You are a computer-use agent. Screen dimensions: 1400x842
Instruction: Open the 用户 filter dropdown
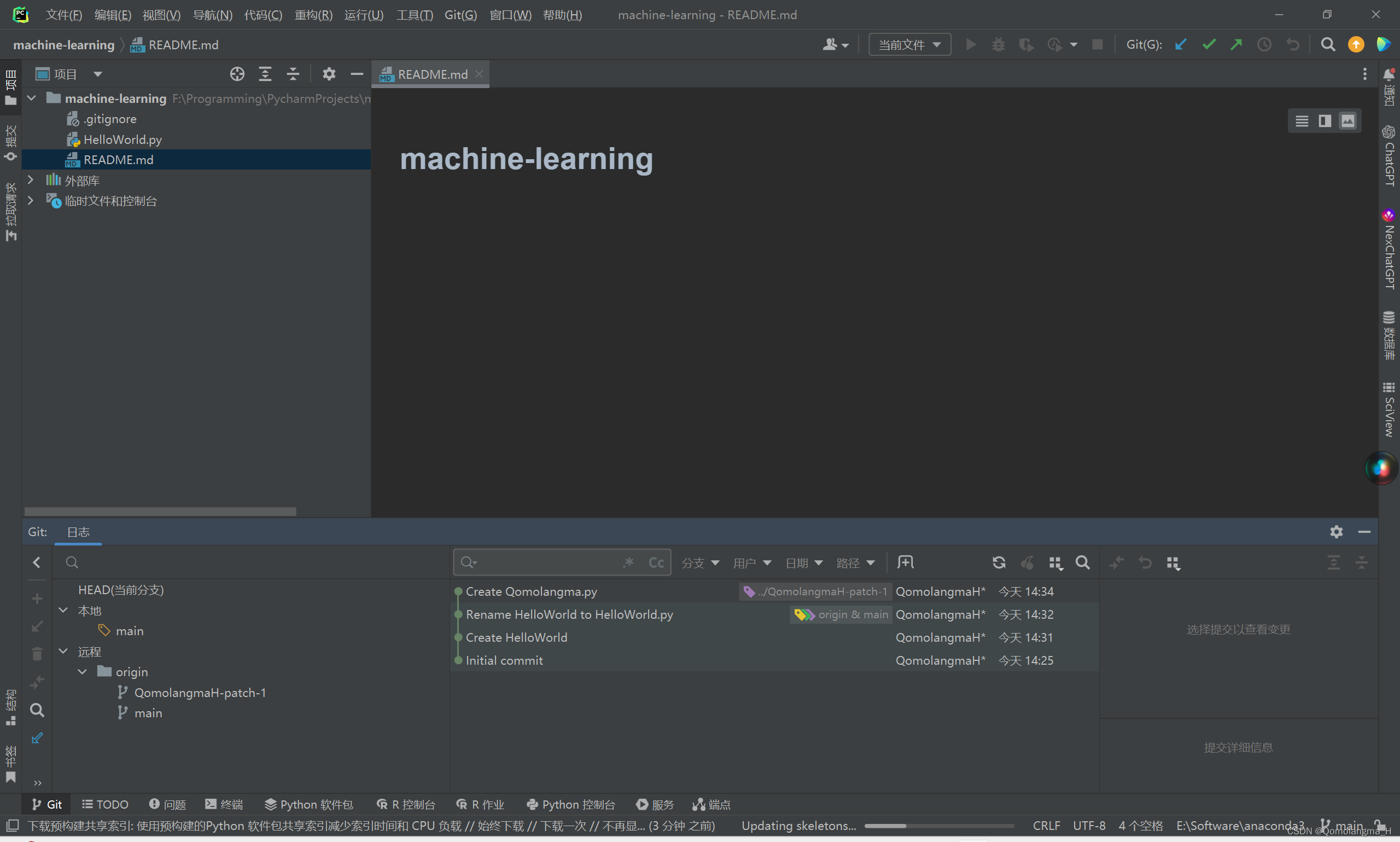[x=751, y=563]
